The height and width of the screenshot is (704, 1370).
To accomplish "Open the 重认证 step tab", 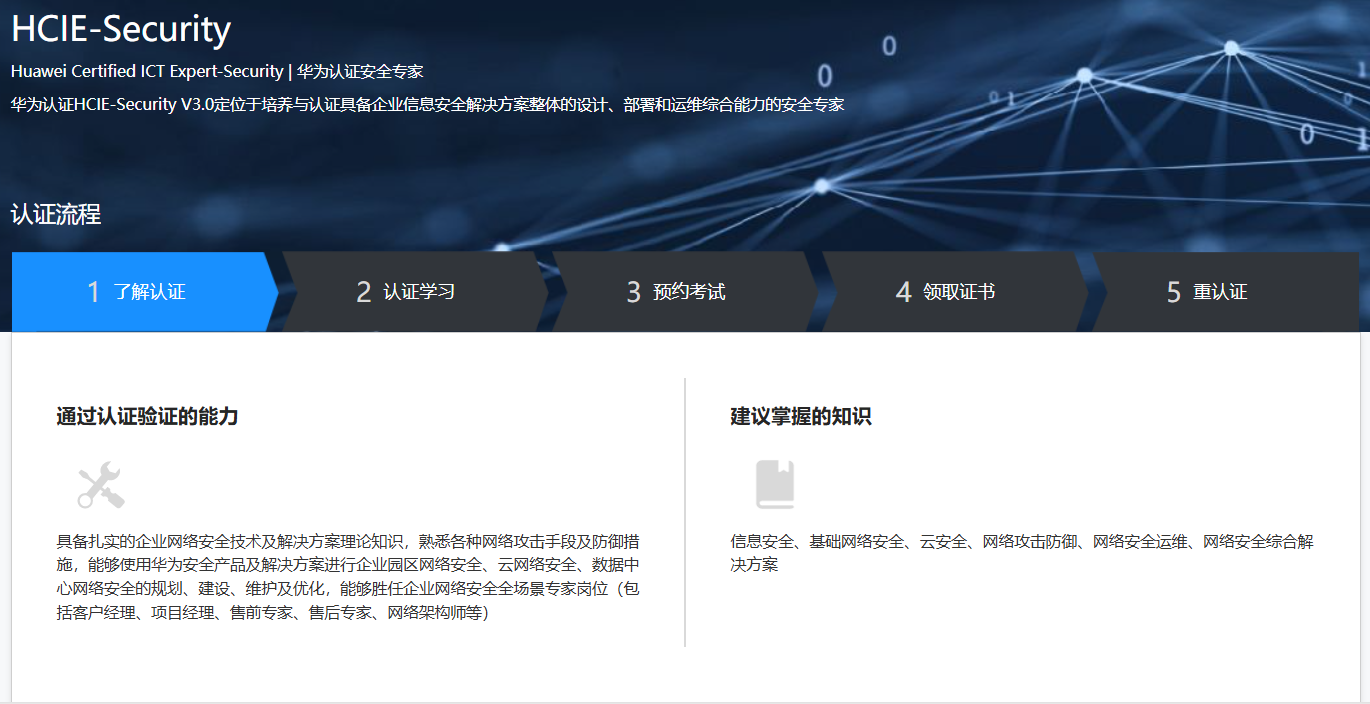I will pyautogui.click(x=1226, y=292).
